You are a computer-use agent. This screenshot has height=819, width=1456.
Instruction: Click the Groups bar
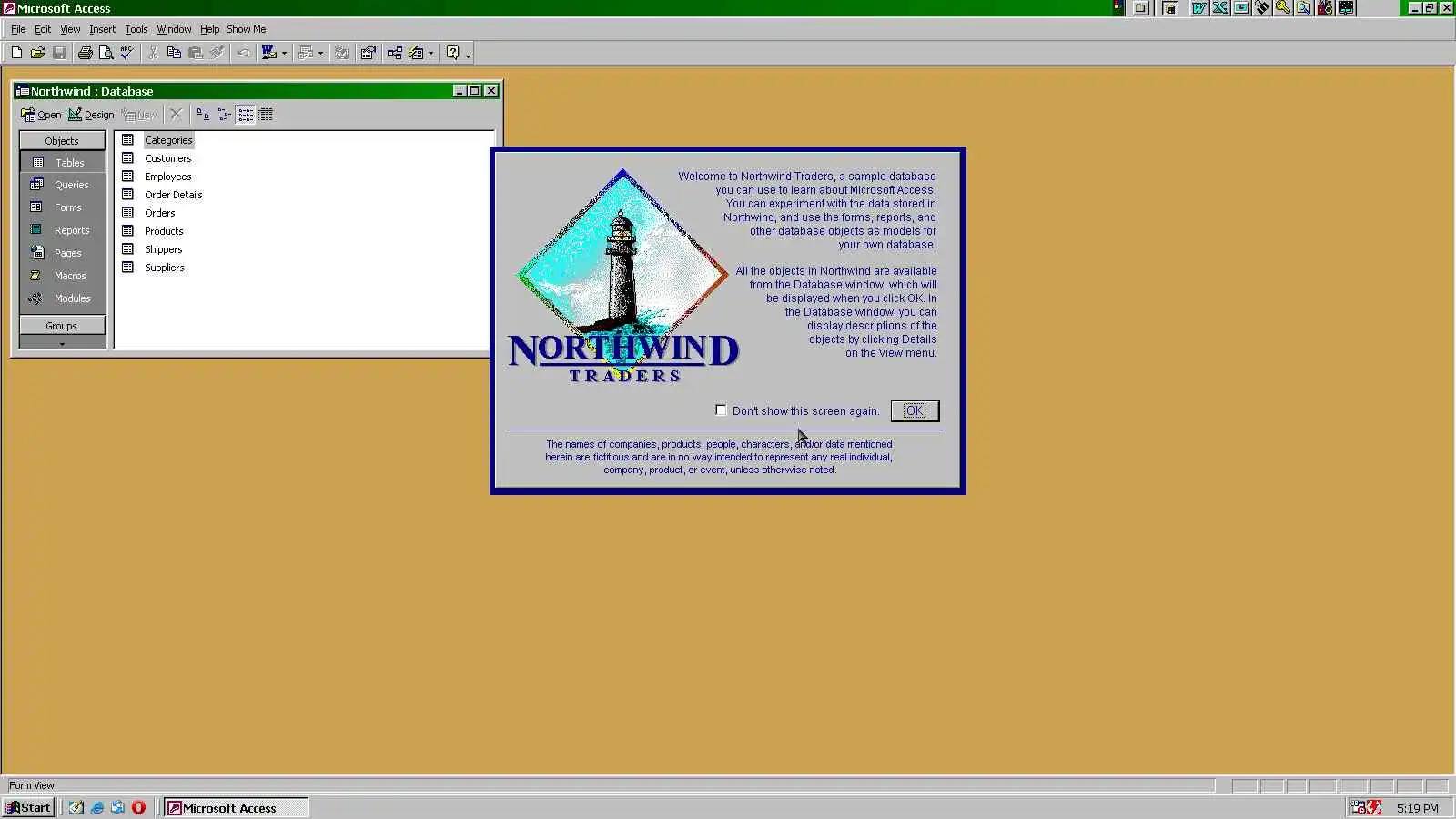pyautogui.click(x=62, y=326)
